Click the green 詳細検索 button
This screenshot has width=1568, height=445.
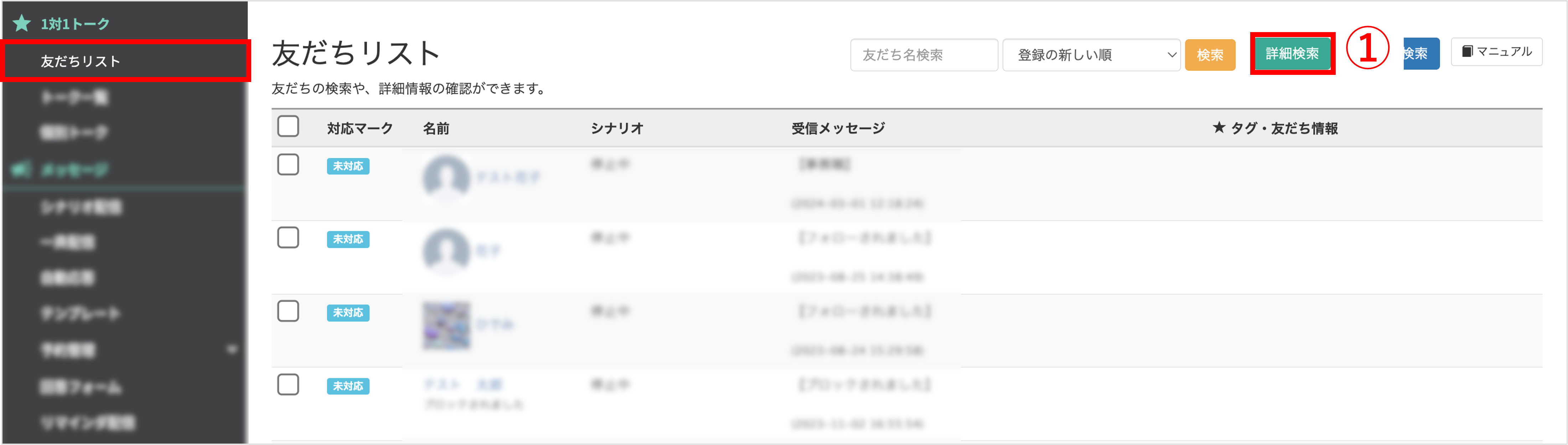point(1292,53)
